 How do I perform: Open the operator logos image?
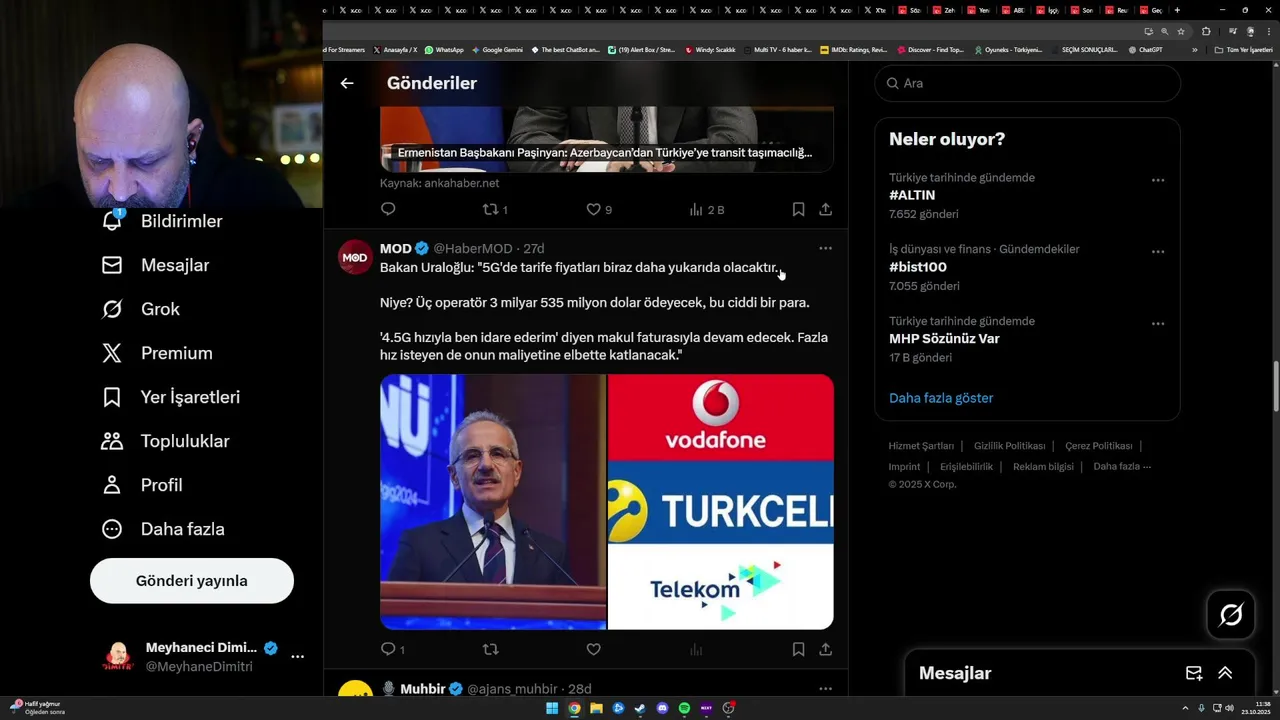[x=721, y=502]
